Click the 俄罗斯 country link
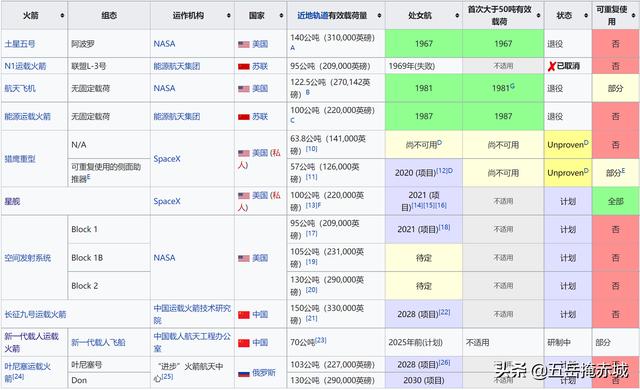 [264, 372]
